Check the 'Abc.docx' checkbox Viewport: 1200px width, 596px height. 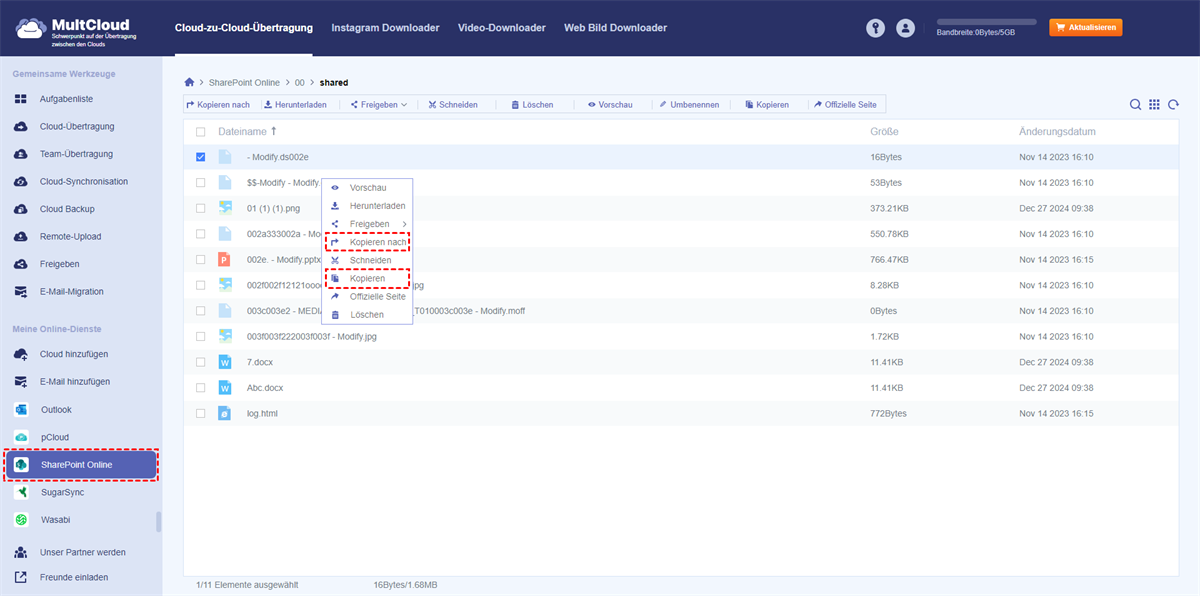[x=201, y=387]
